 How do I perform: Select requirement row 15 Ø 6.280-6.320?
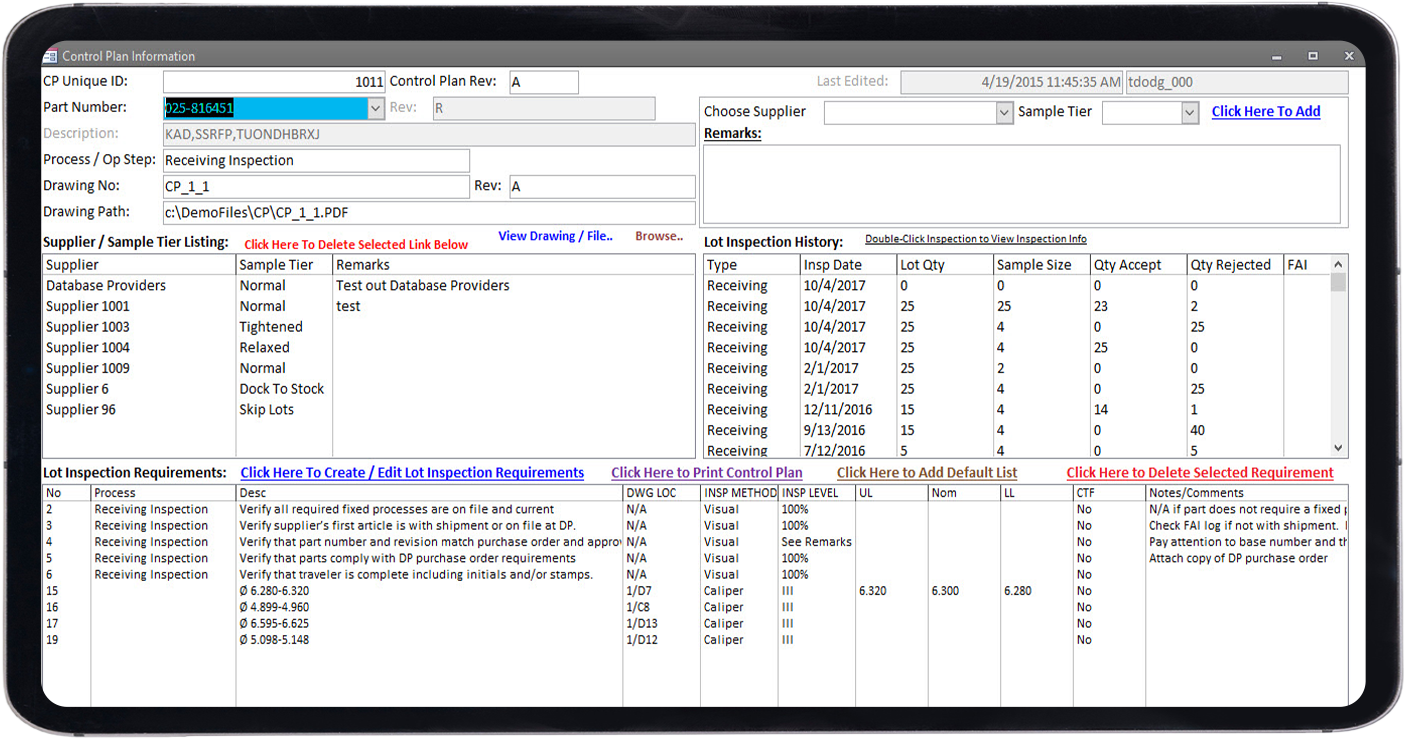(x=694, y=591)
